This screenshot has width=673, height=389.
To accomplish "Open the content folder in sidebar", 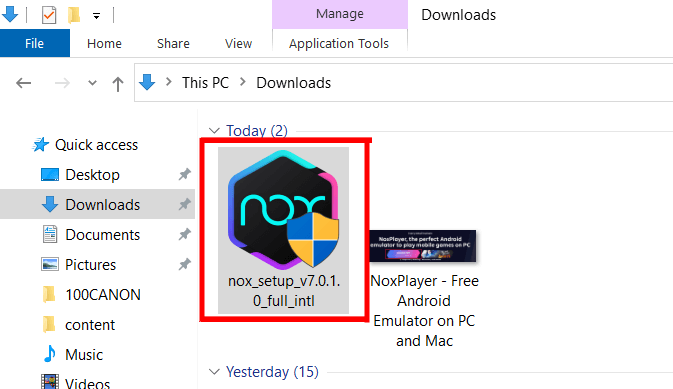I will pyautogui.click(x=90, y=325).
